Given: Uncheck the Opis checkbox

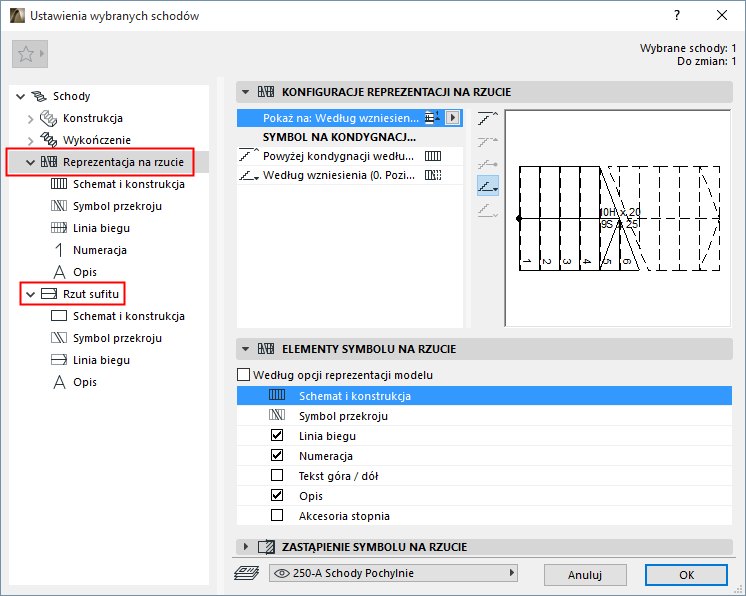Looking at the screenshot, I should click(x=277, y=495).
